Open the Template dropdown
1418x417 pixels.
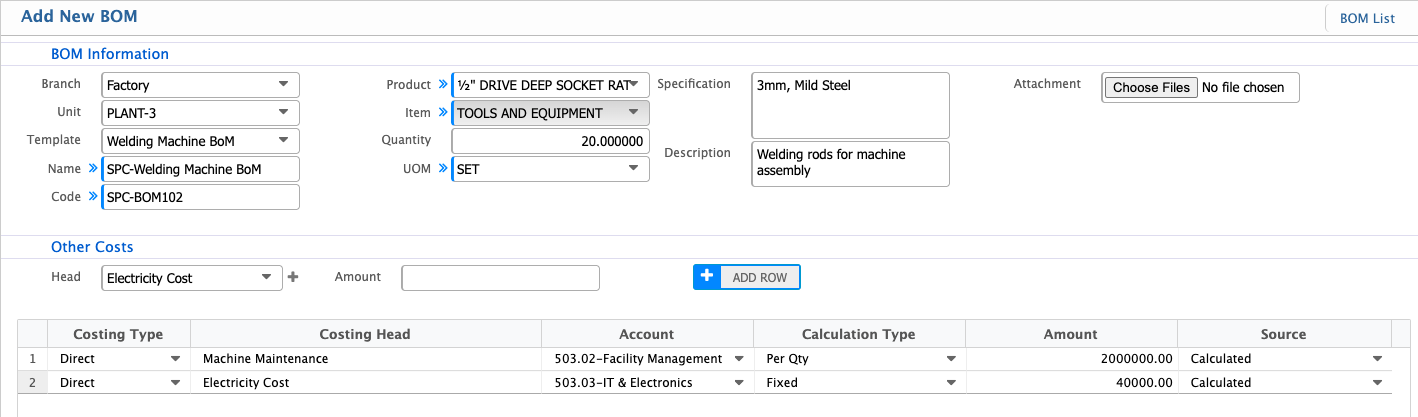tap(200, 141)
